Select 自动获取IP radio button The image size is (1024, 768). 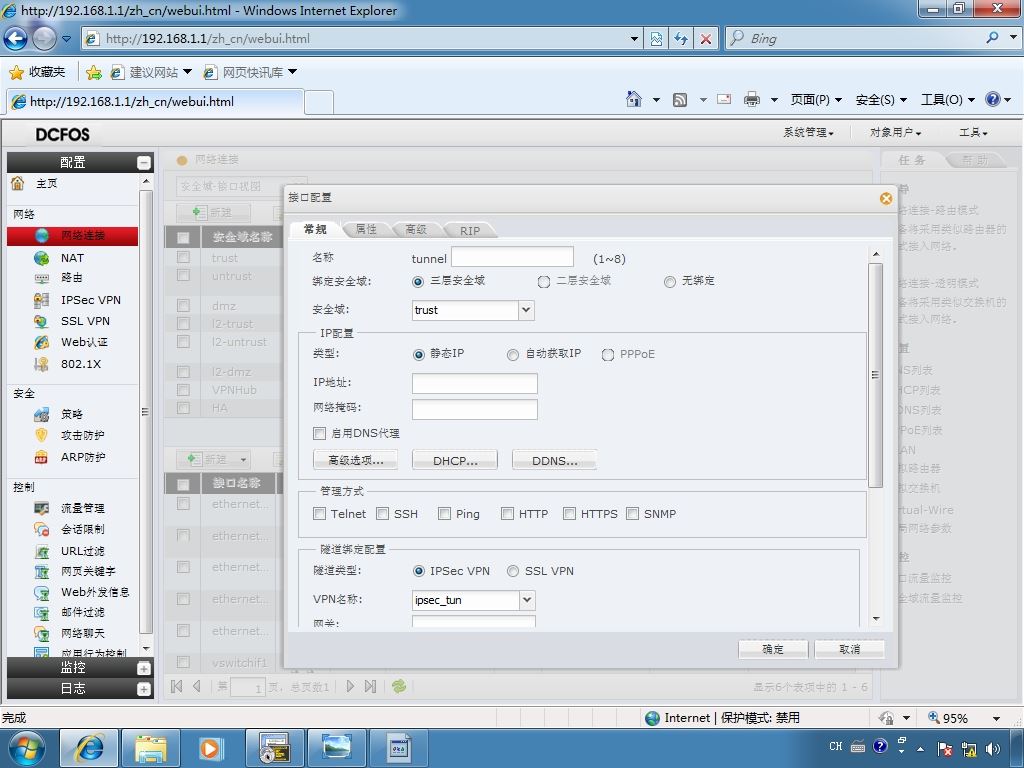coord(513,355)
